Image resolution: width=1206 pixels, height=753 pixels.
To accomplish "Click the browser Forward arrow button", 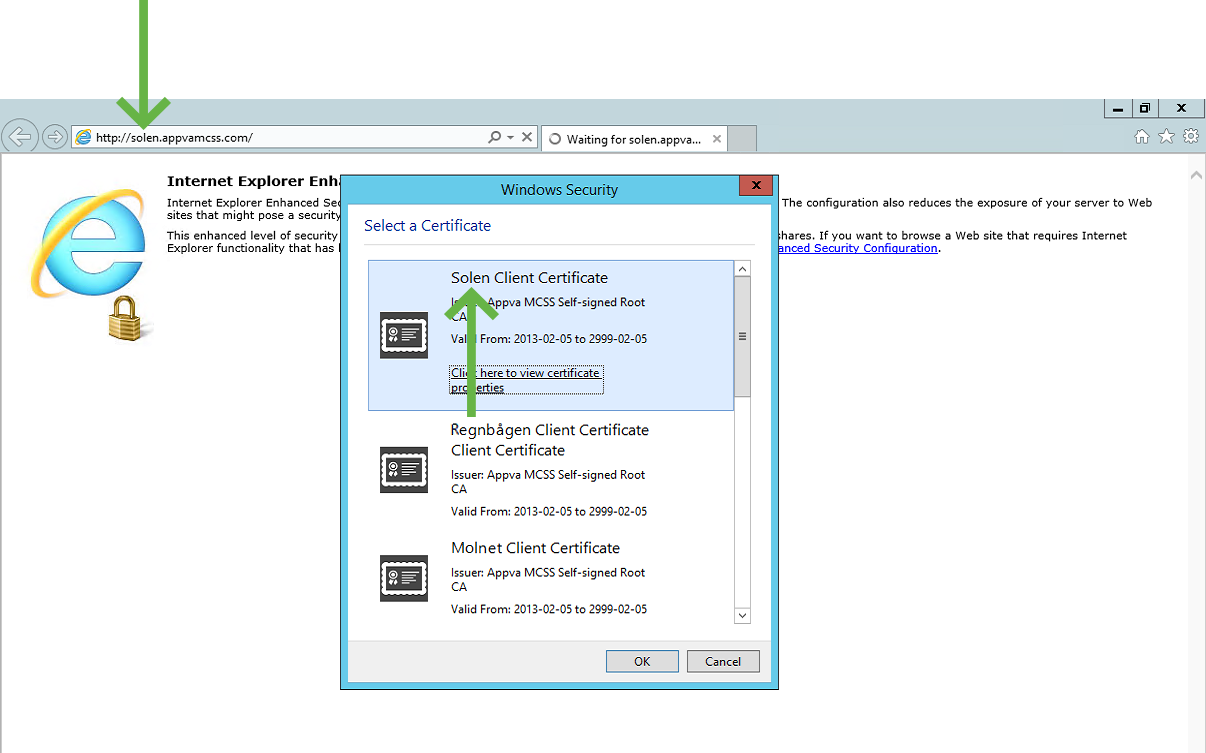I will [x=55, y=137].
